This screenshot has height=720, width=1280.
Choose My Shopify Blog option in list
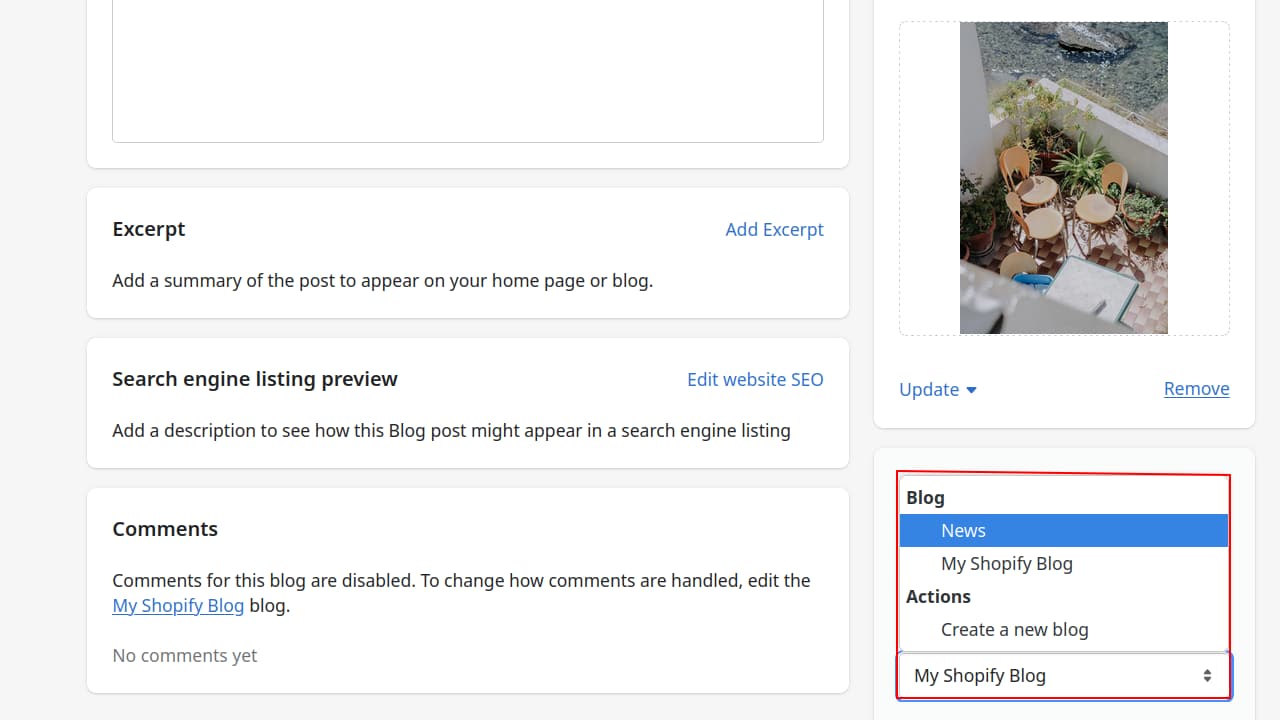[x=1064, y=563]
